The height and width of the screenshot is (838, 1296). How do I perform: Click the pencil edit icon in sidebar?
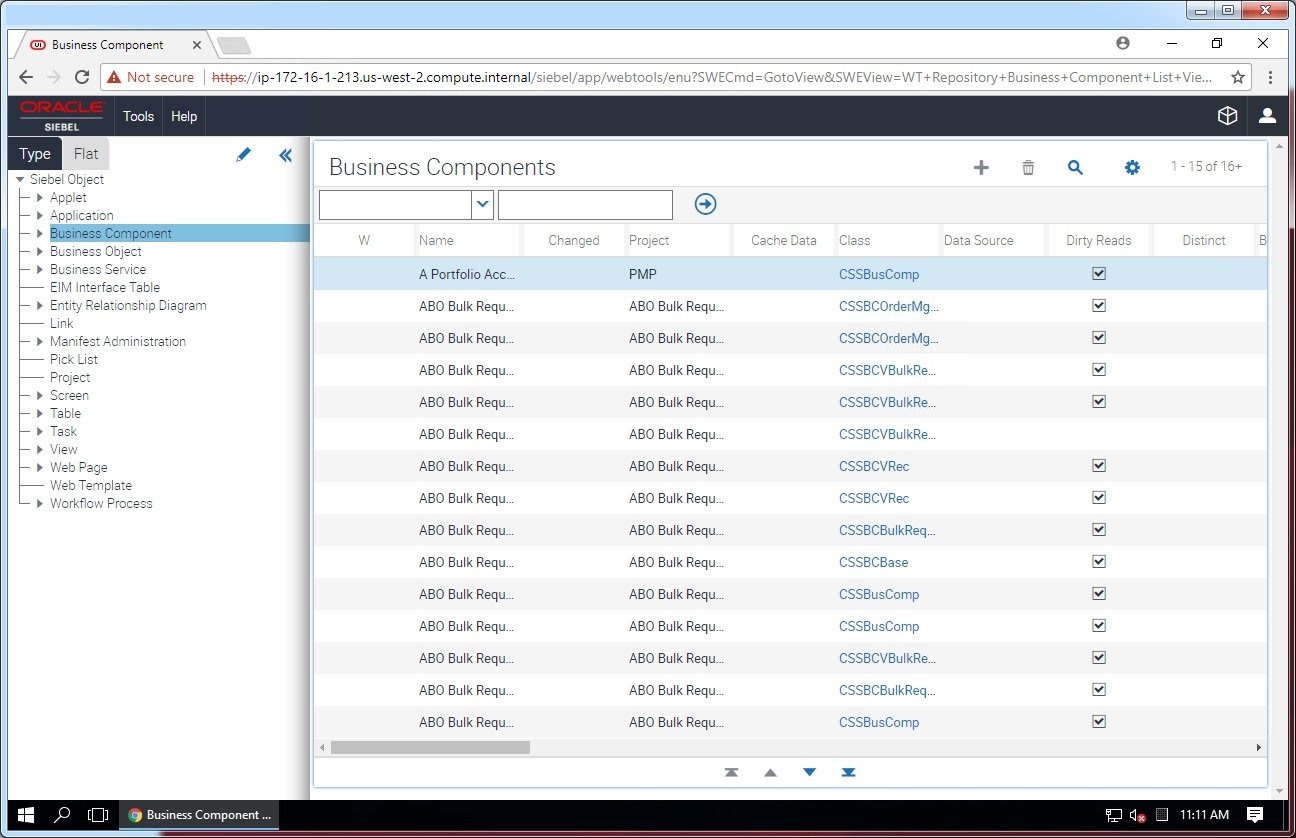243,155
